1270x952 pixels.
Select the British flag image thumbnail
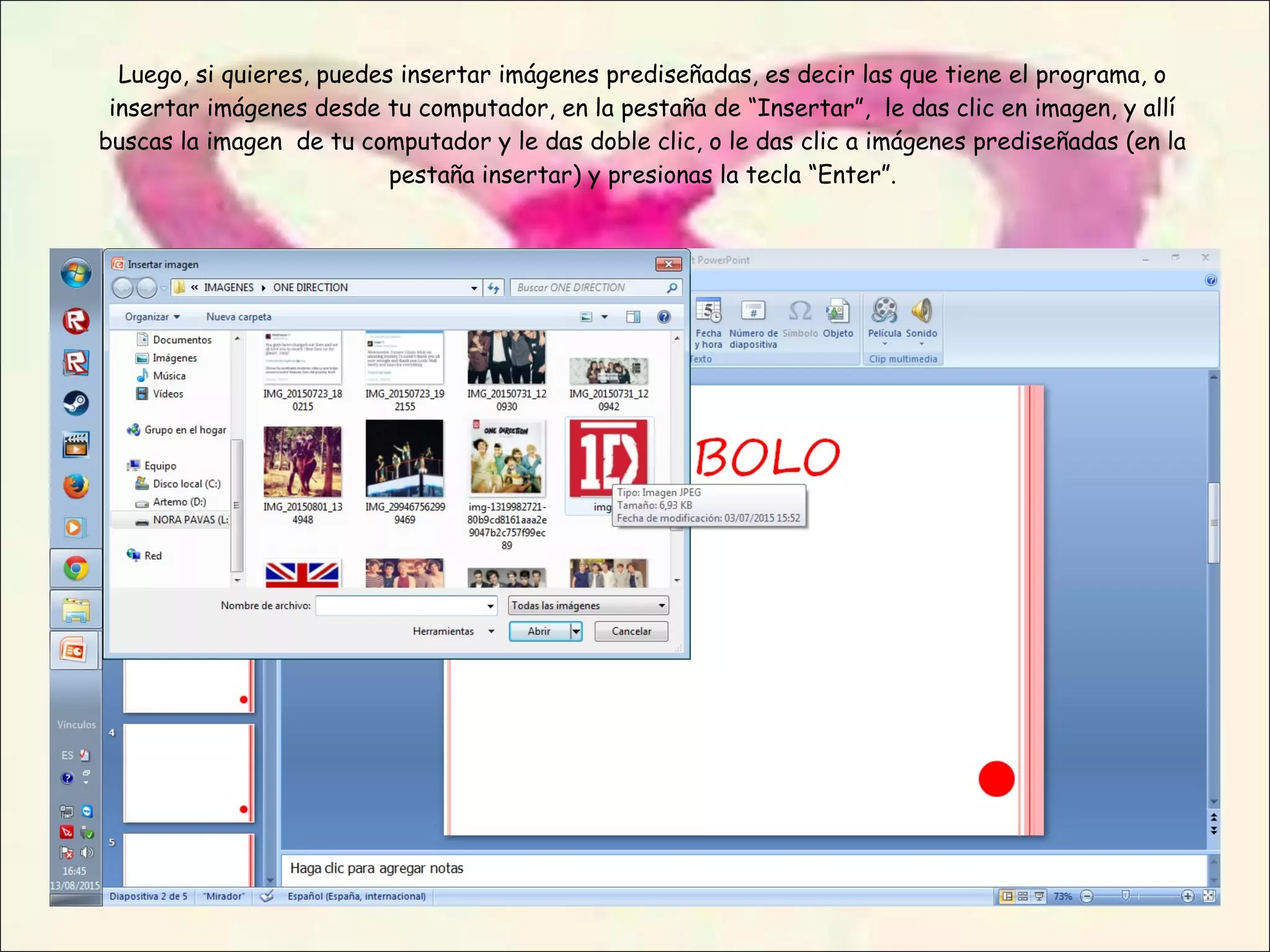pos(303,574)
